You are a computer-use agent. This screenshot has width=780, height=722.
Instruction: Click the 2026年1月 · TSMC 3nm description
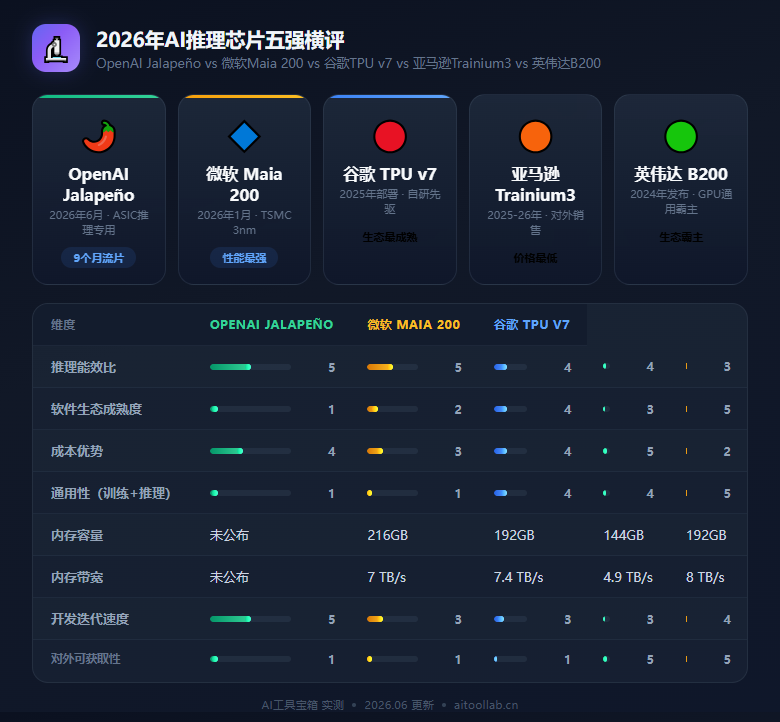(x=244, y=222)
